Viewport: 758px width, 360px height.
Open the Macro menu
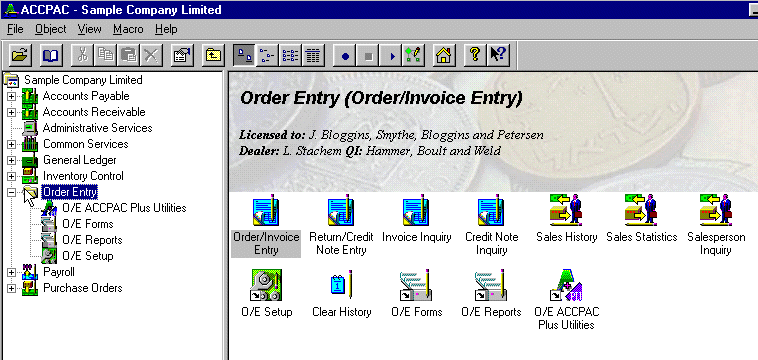coord(128,29)
